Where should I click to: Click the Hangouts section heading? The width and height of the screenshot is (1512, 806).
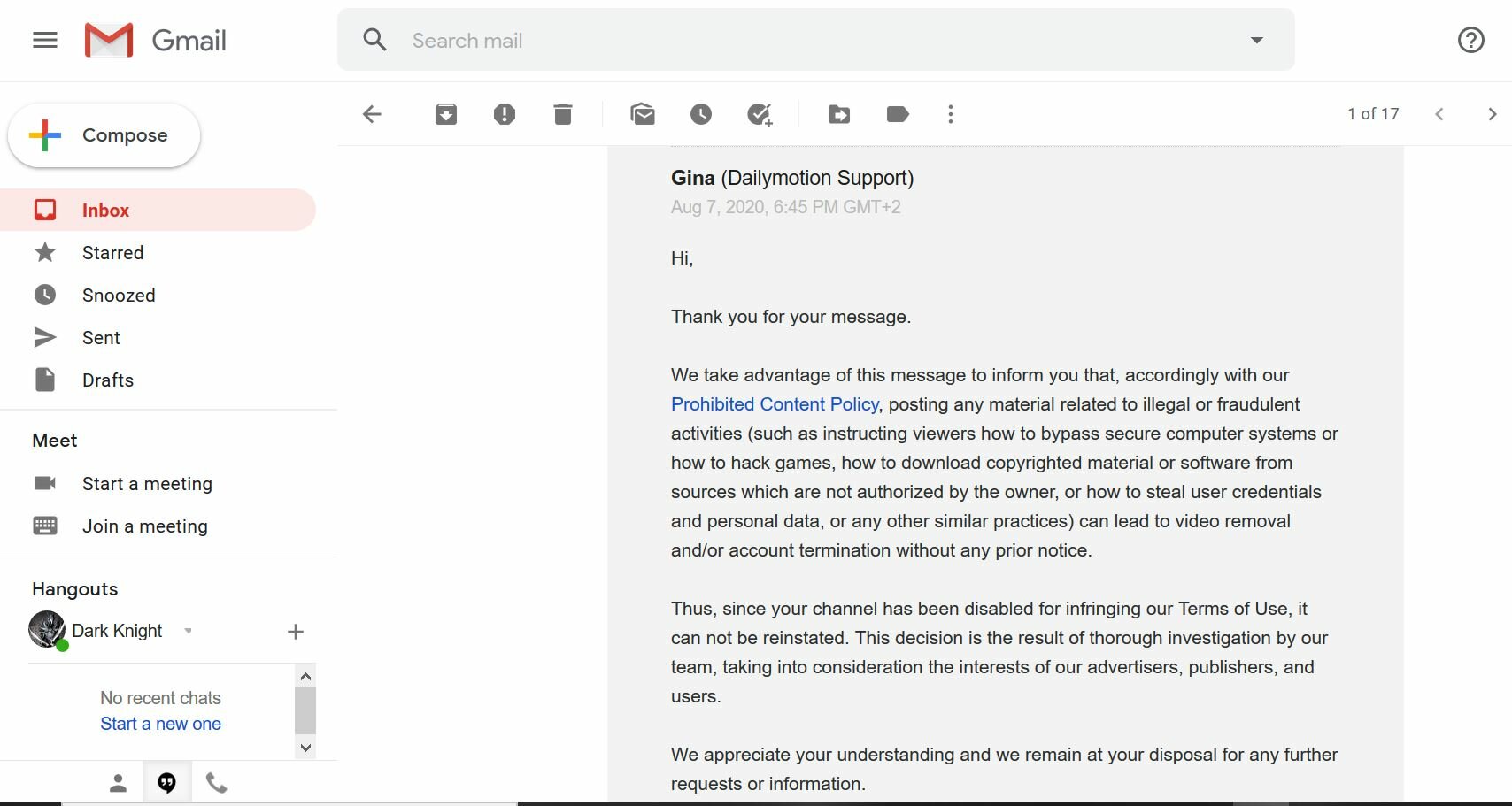point(75,589)
